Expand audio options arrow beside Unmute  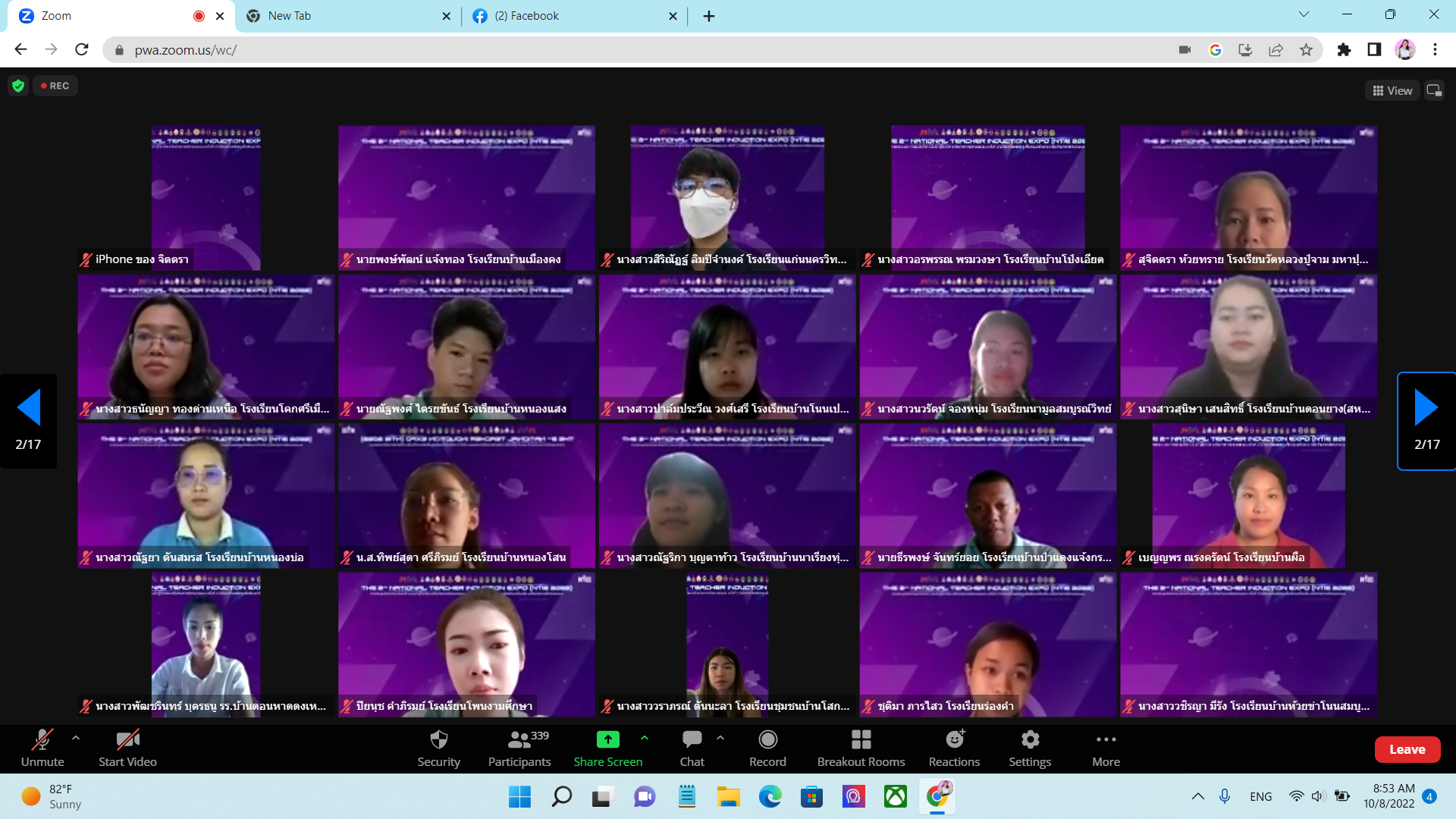pyautogui.click(x=76, y=737)
